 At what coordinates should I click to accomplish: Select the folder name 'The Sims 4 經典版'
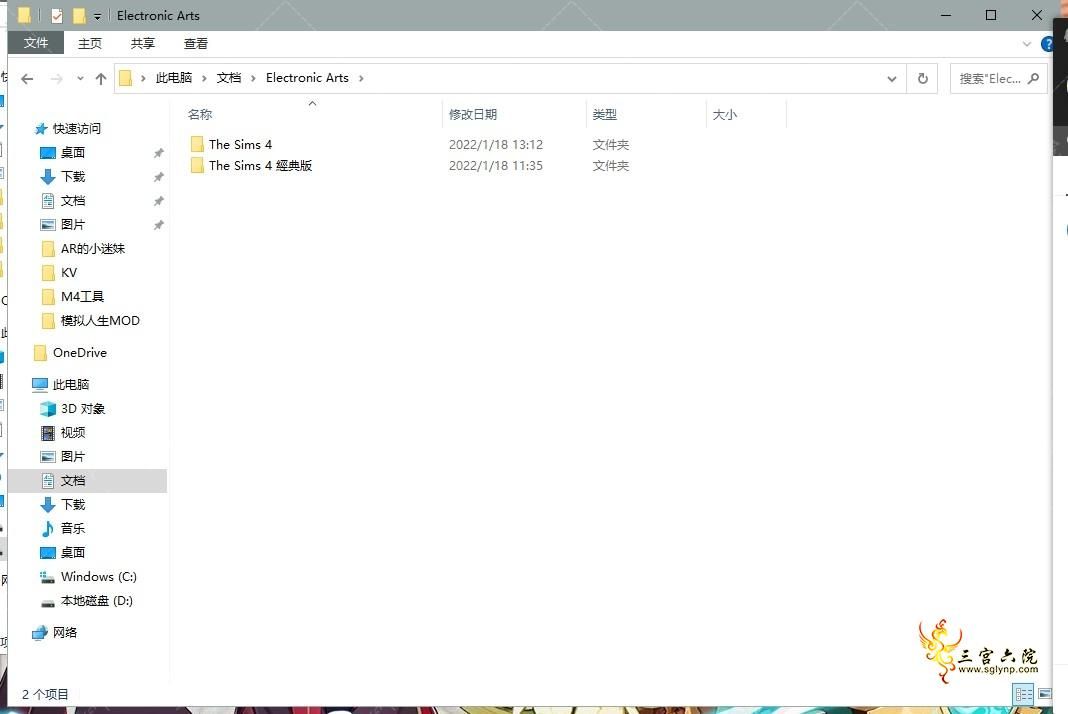click(x=260, y=166)
